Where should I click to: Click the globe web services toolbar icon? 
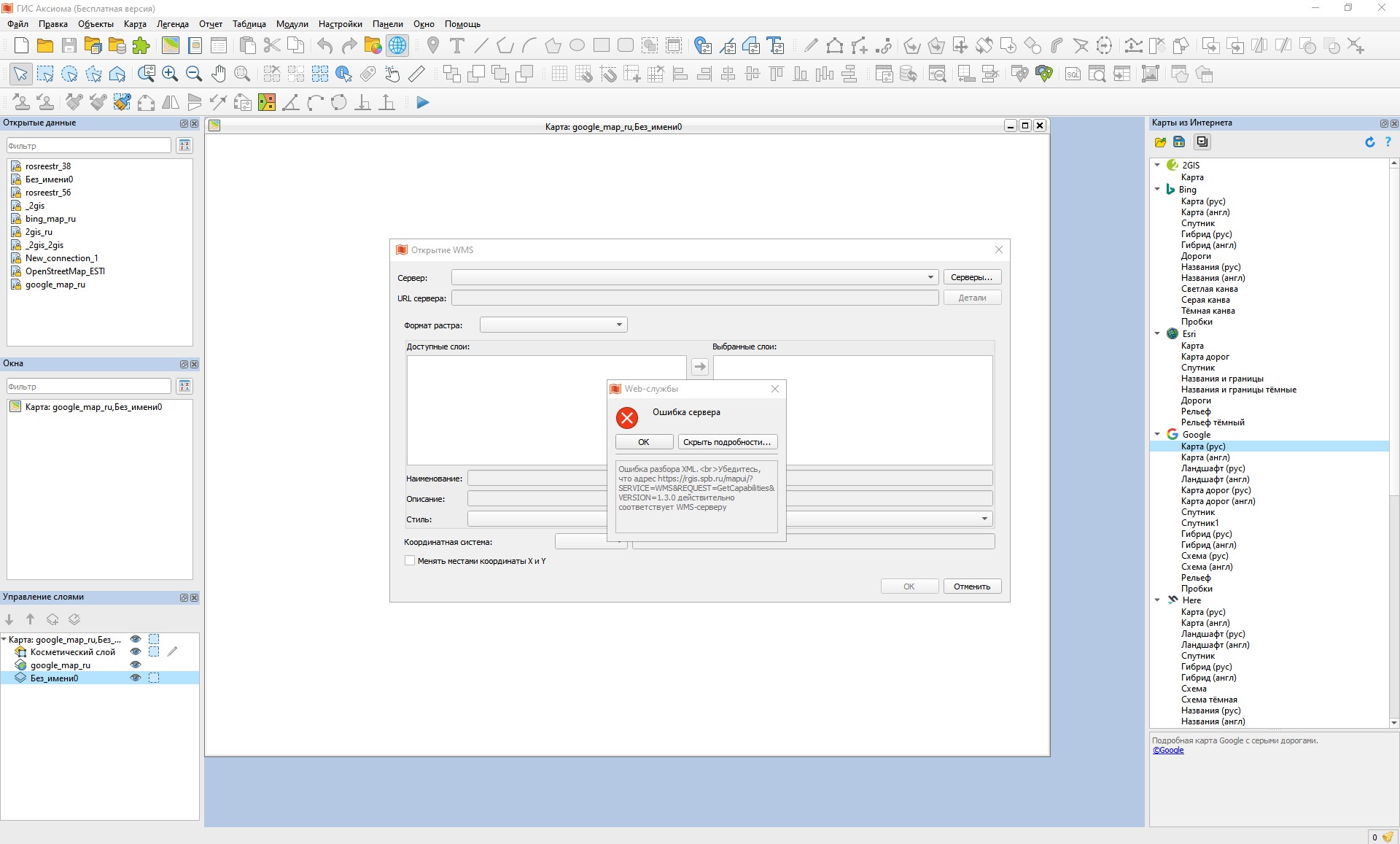click(397, 45)
